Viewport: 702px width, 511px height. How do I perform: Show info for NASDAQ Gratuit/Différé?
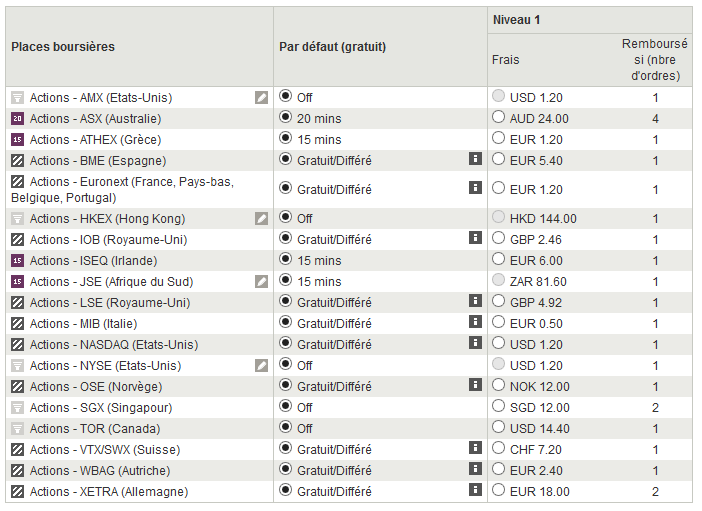coord(475,344)
